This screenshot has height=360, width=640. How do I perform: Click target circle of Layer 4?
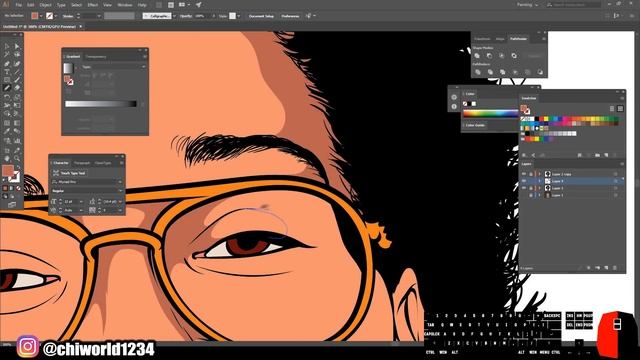615,181
